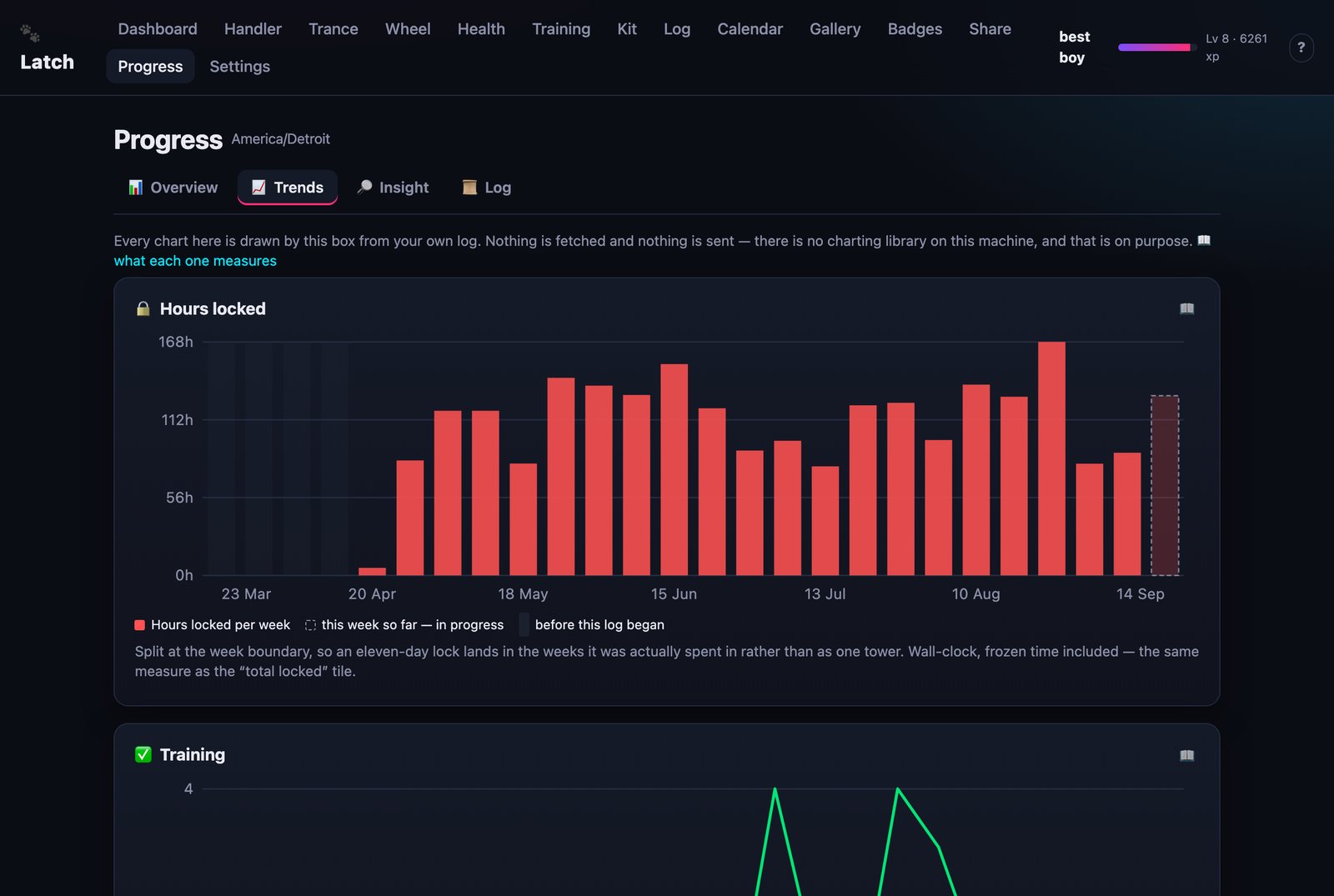Viewport: 1334px width, 896px height.
Task: Open the Wheel page
Action: (x=408, y=29)
